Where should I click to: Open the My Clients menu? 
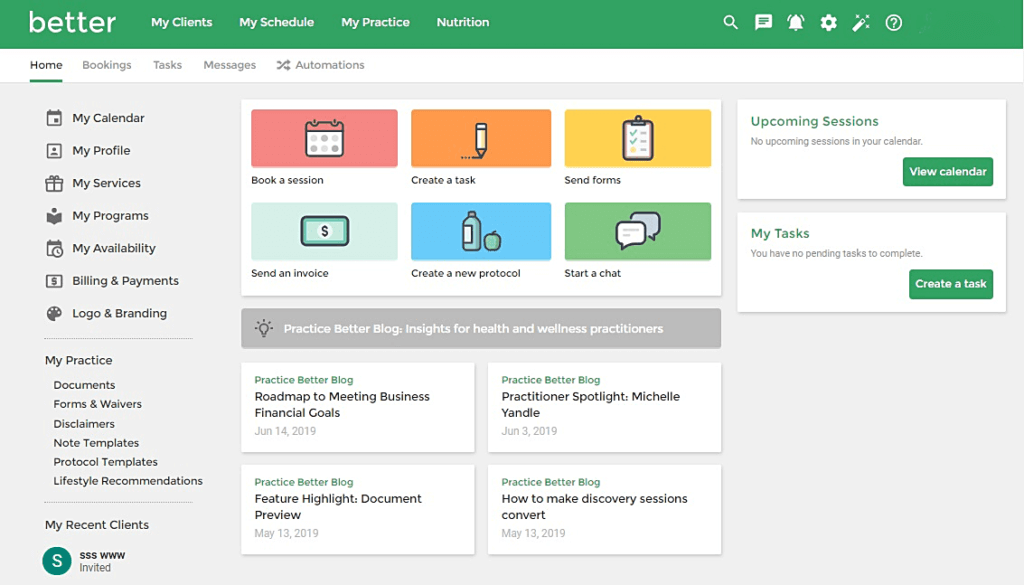pos(182,22)
